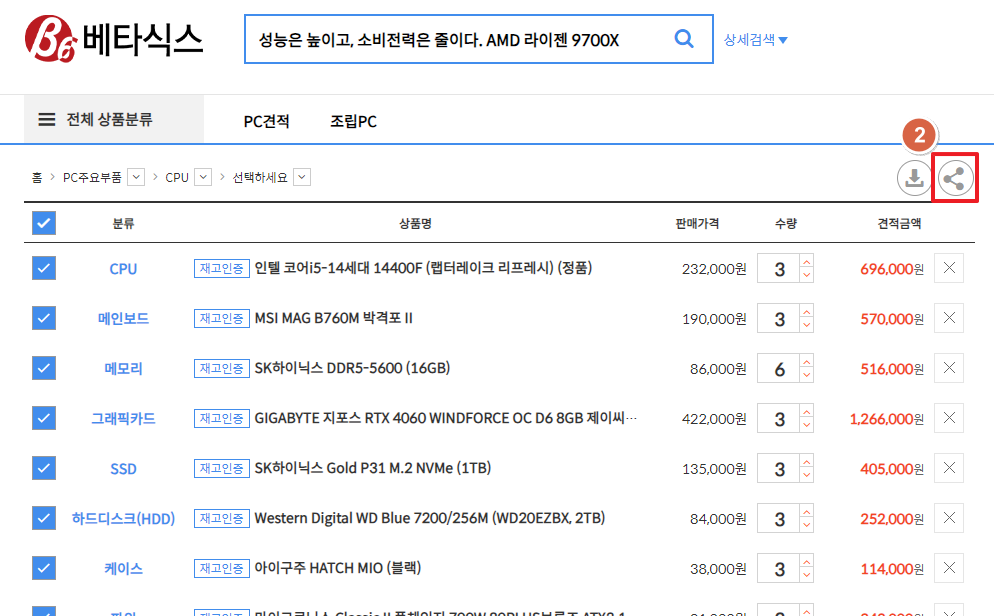
Task: Click the 재고인증 badge on CPU row
Action: (221, 269)
